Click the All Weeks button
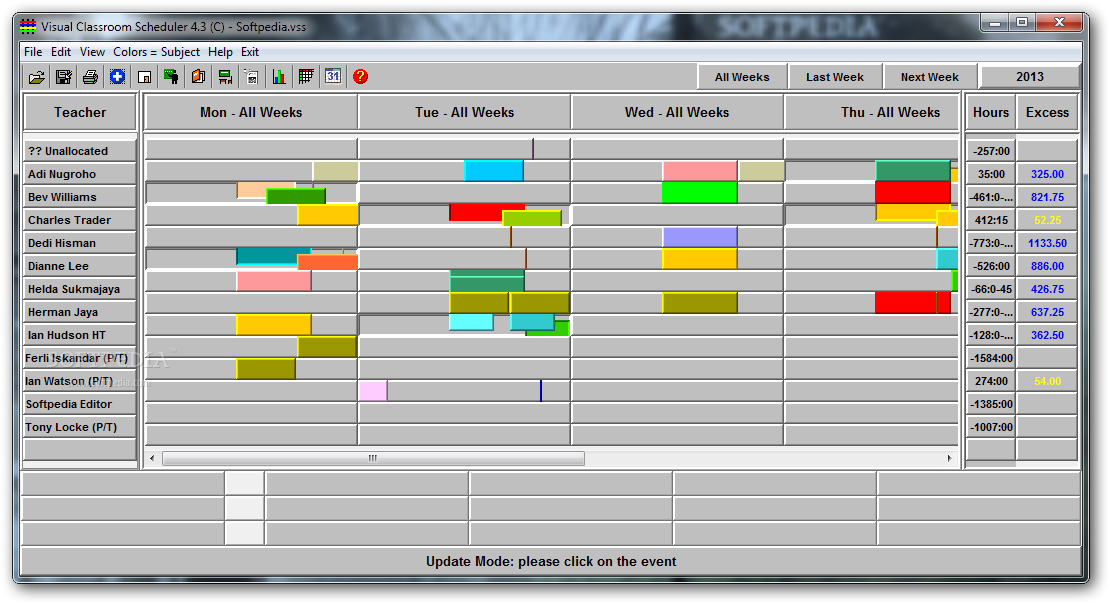Screen dimensions: 1110x604 [x=742, y=77]
